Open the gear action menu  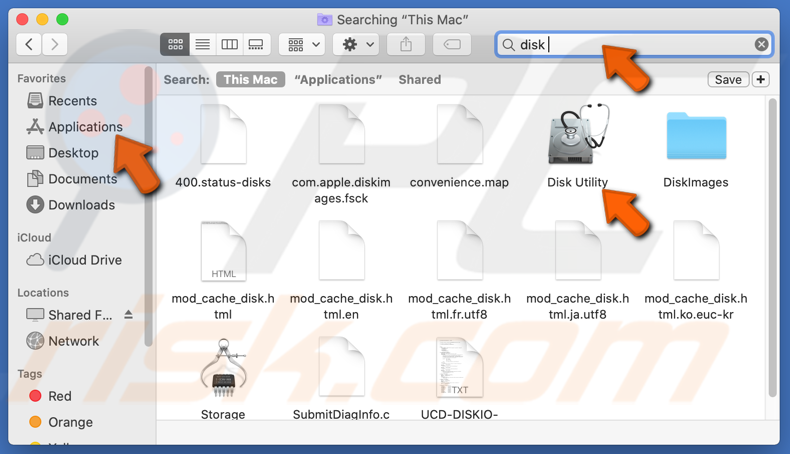[x=357, y=45]
